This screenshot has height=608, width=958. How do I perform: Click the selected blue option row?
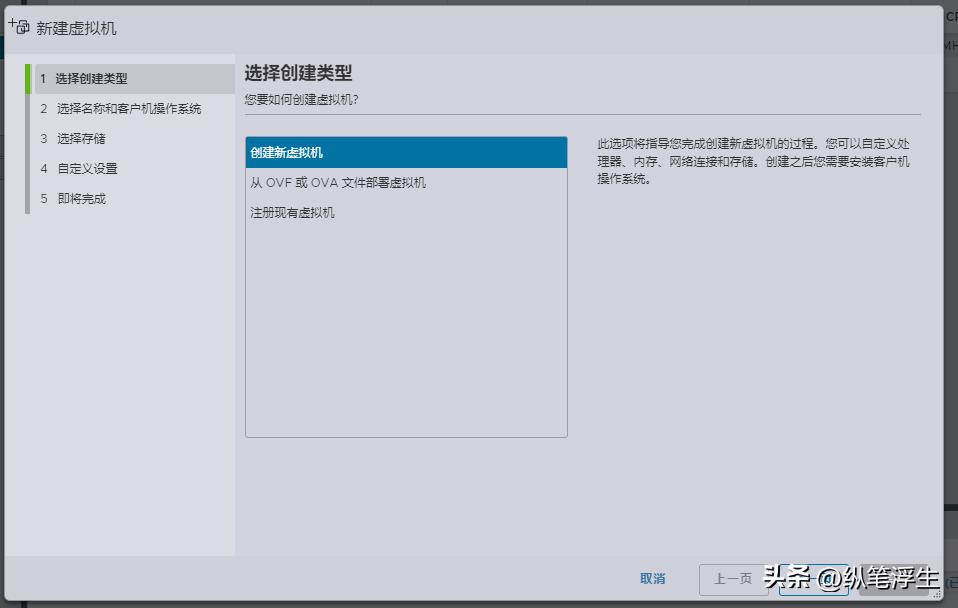click(x=405, y=150)
